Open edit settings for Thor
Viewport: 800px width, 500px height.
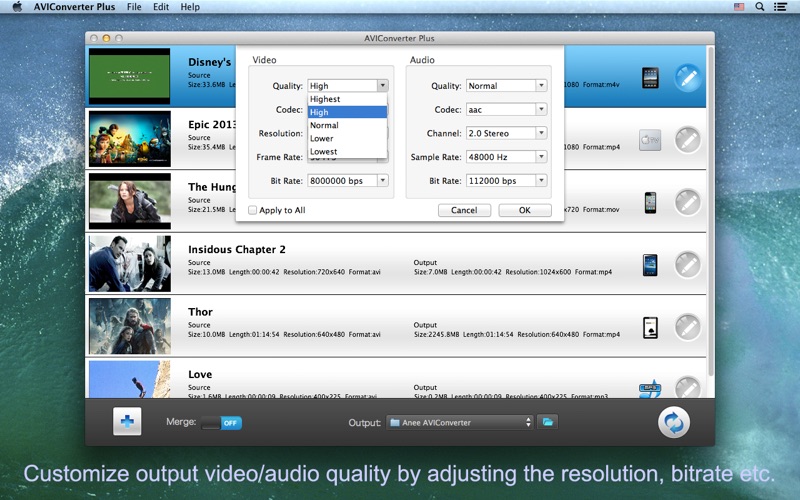point(688,327)
